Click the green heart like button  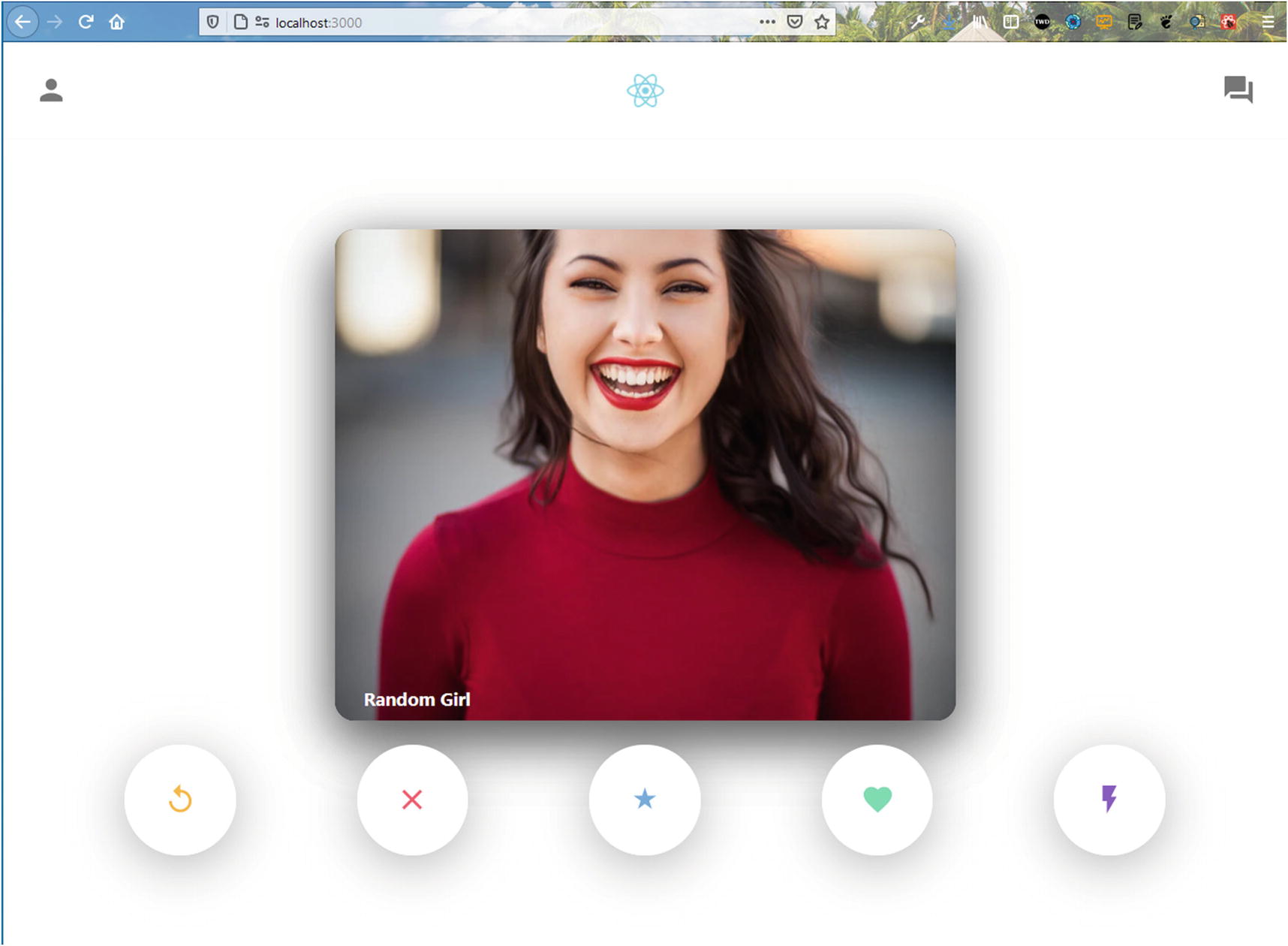[x=877, y=800]
